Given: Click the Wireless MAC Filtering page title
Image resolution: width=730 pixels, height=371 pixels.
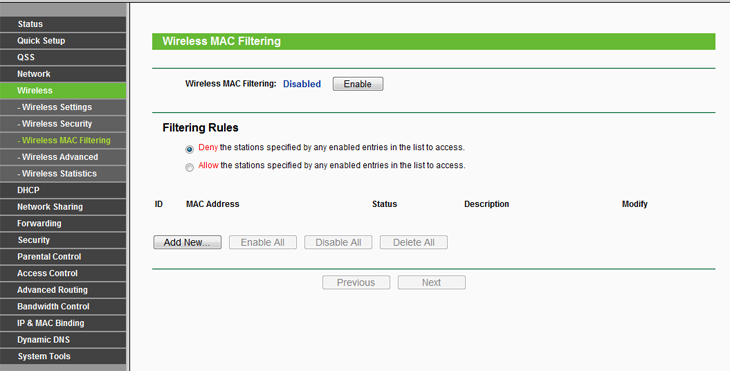Looking at the screenshot, I should [x=222, y=41].
